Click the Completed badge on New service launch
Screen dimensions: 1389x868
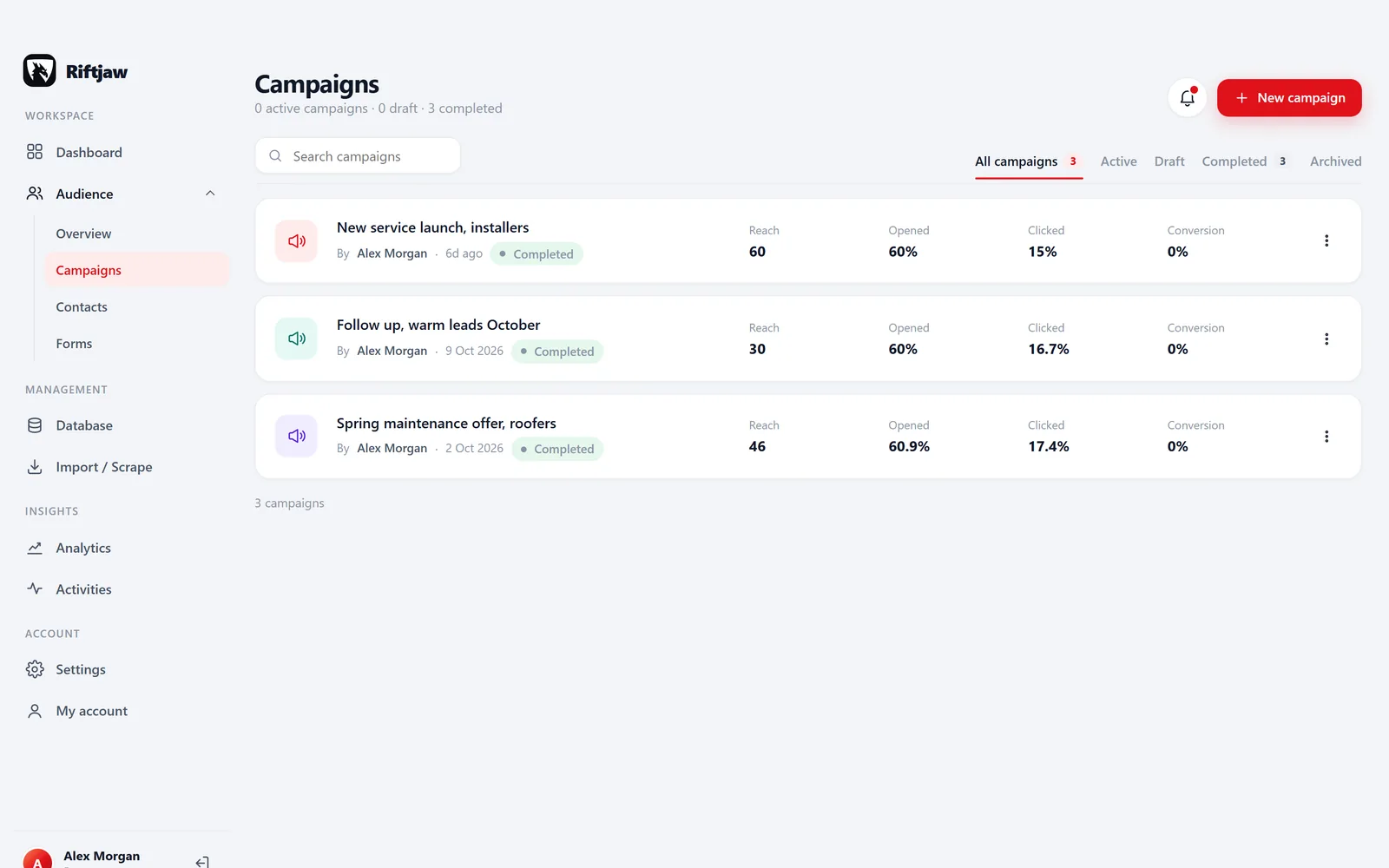pyautogui.click(x=537, y=253)
